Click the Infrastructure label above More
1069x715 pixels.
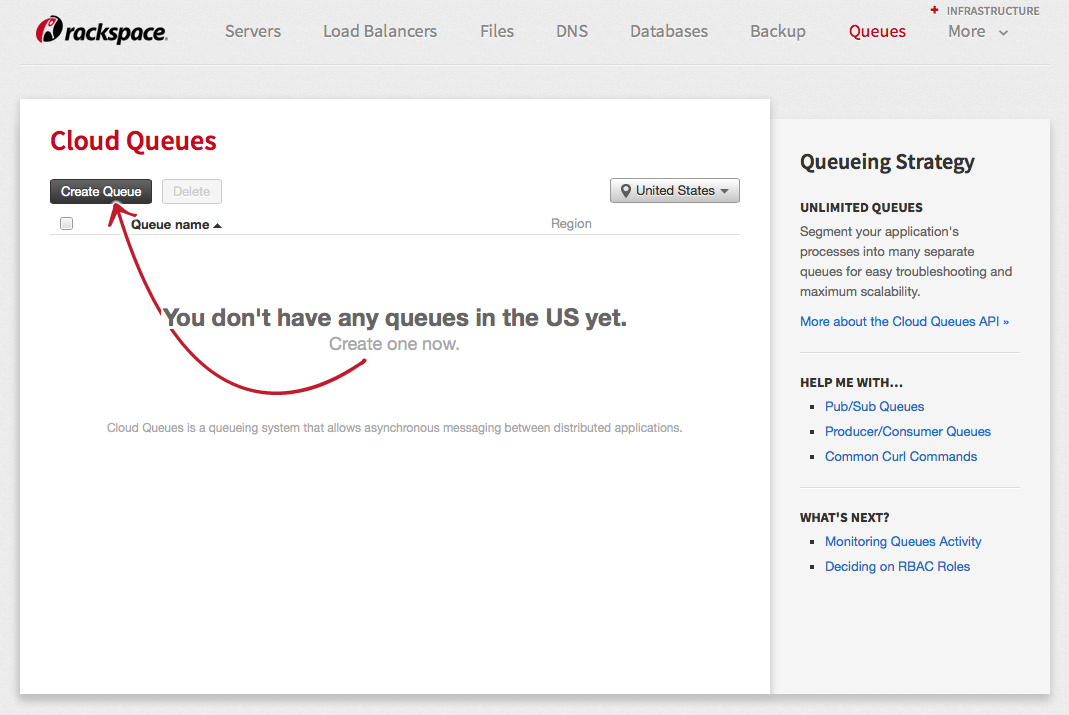993,11
